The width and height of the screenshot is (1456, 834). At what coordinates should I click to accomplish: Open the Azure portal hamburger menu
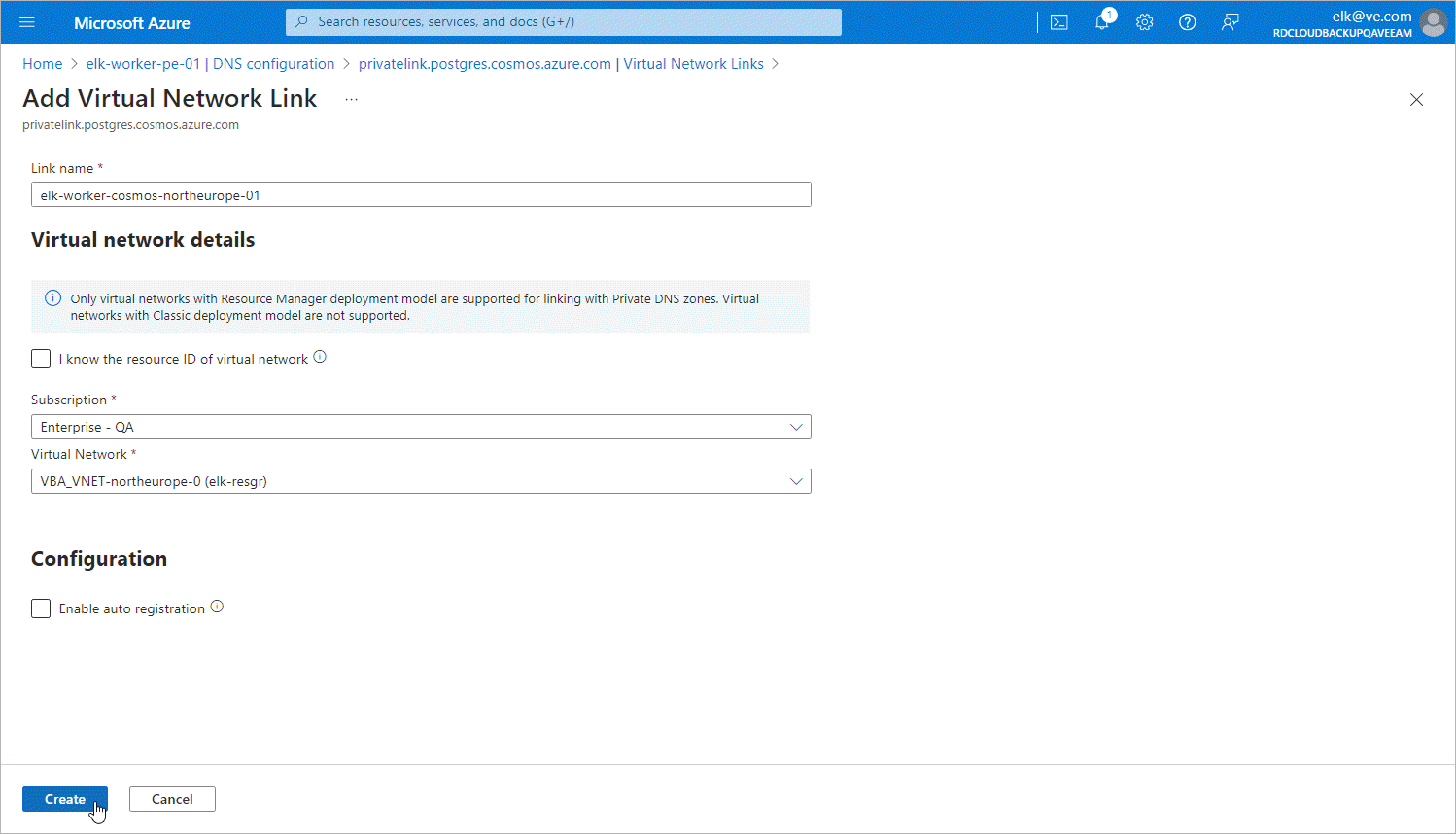pos(27,22)
